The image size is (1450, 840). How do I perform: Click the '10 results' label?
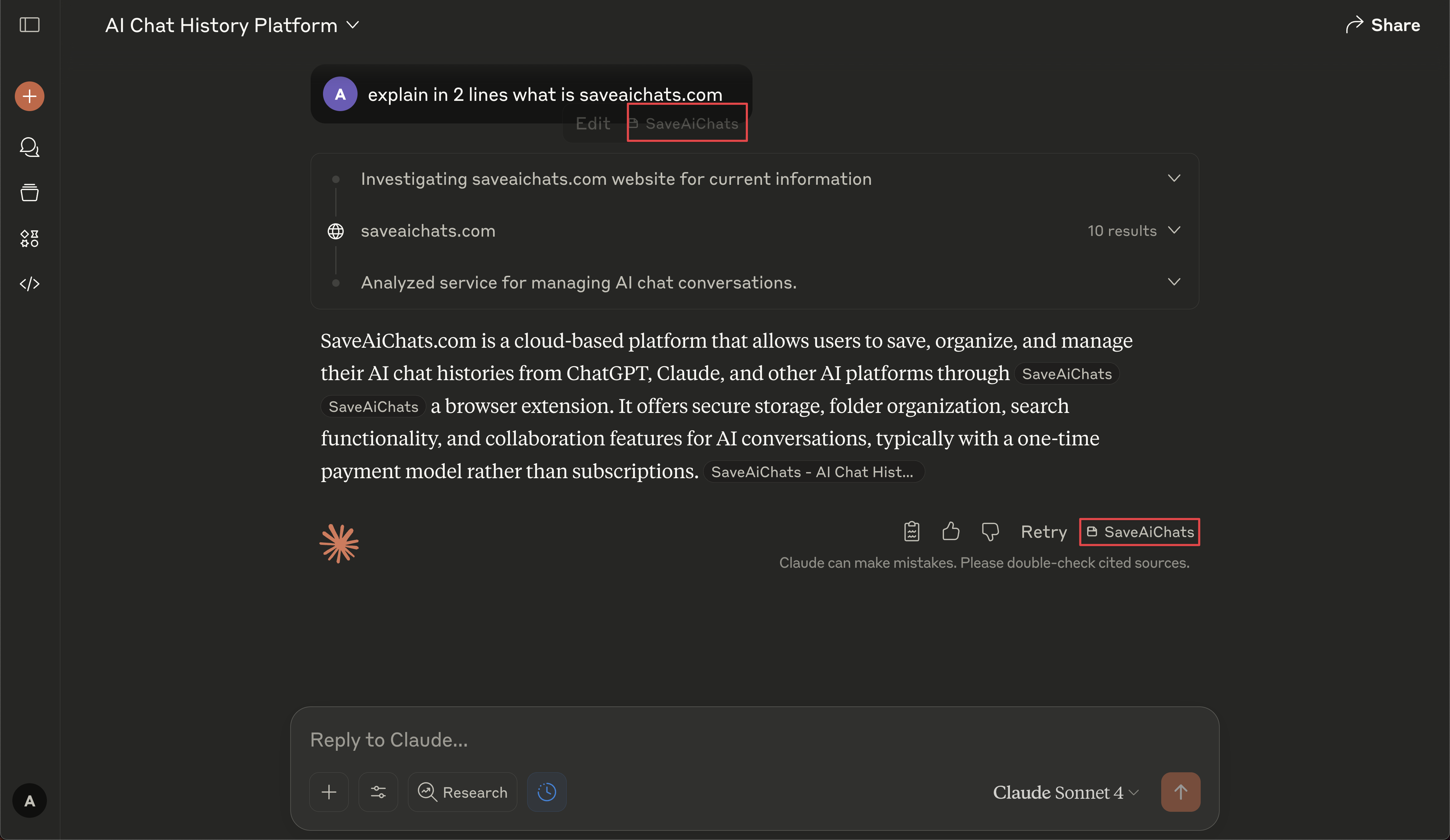(1121, 231)
